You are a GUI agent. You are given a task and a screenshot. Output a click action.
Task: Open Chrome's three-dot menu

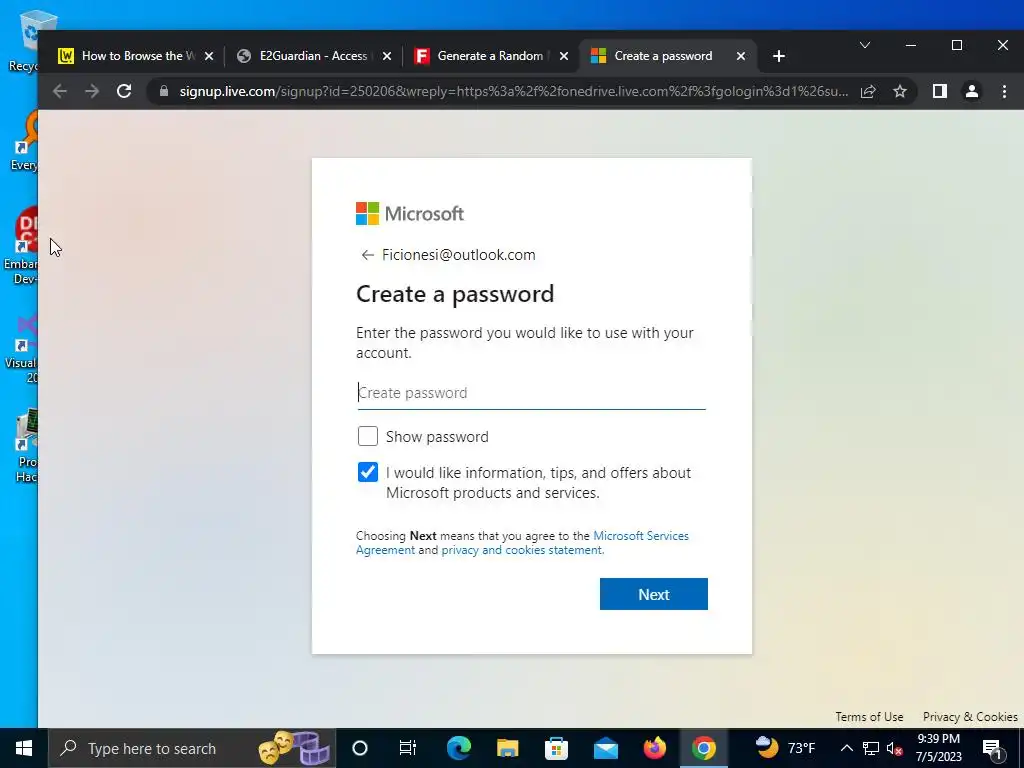coord(1004,91)
